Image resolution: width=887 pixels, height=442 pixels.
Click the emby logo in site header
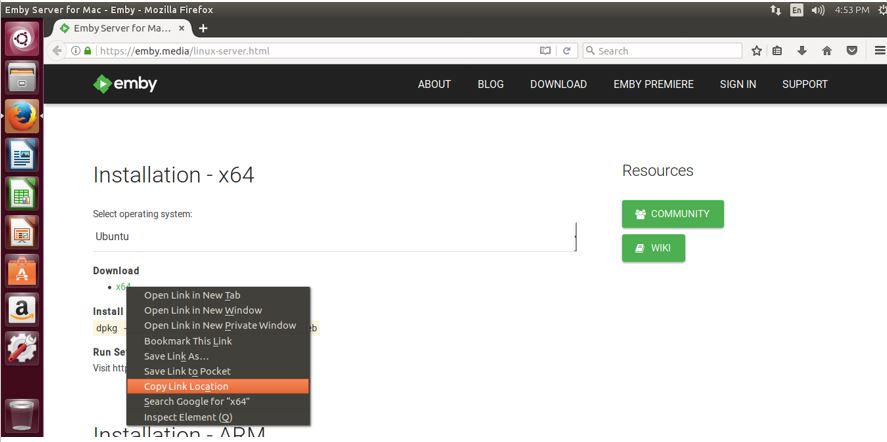[x=125, y=84]
